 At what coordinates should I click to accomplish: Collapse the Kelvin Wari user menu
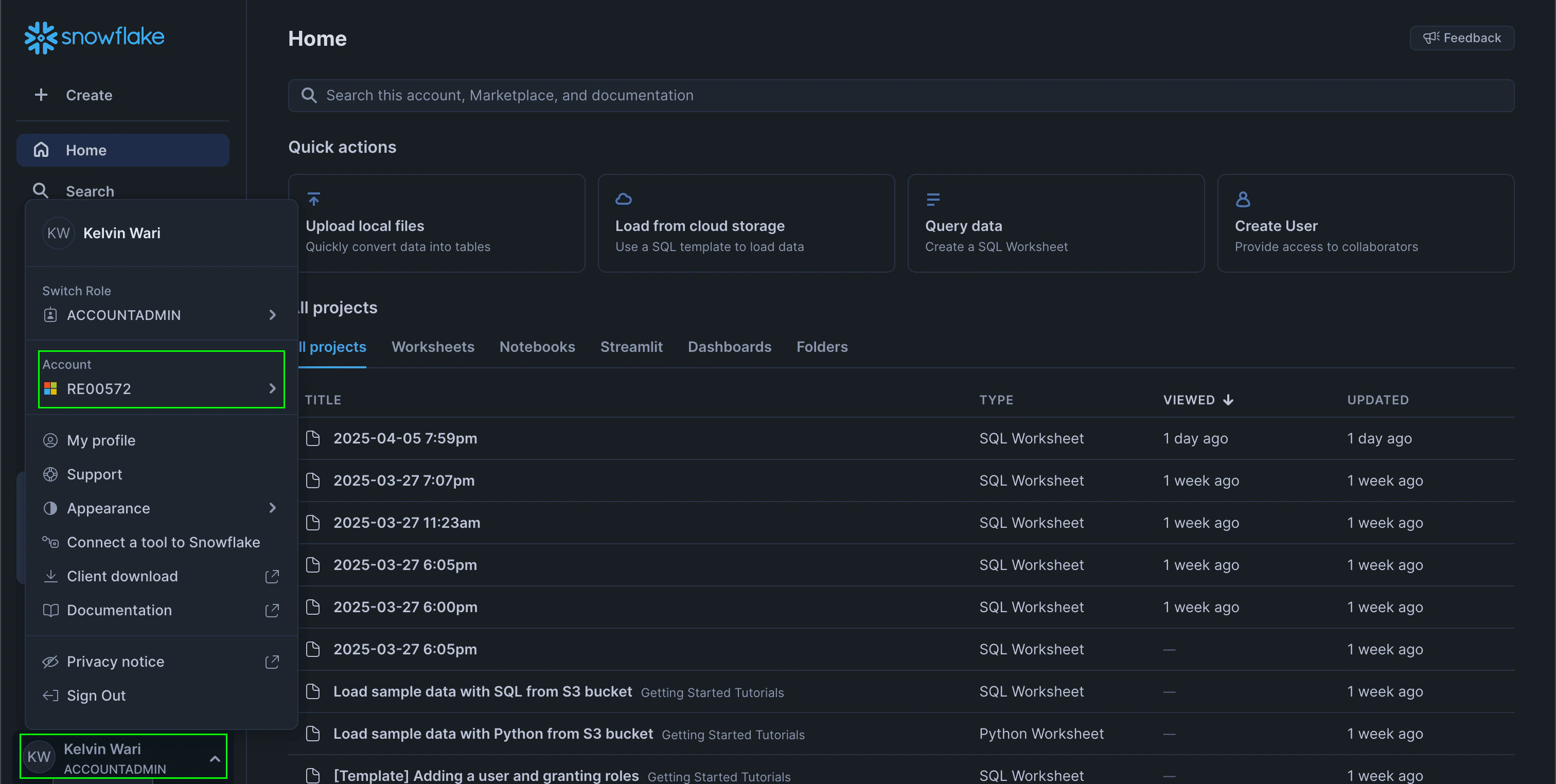215,758
